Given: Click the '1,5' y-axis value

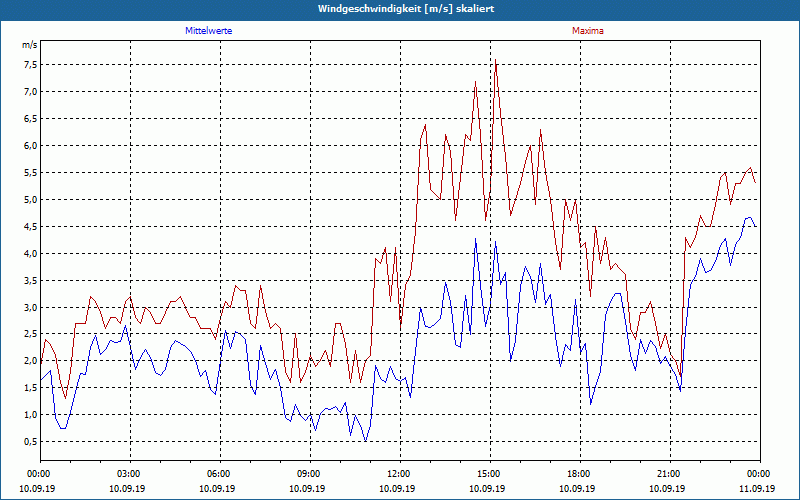Looking at the screenshot, I should pyautogui.click(x=30, y=388).
